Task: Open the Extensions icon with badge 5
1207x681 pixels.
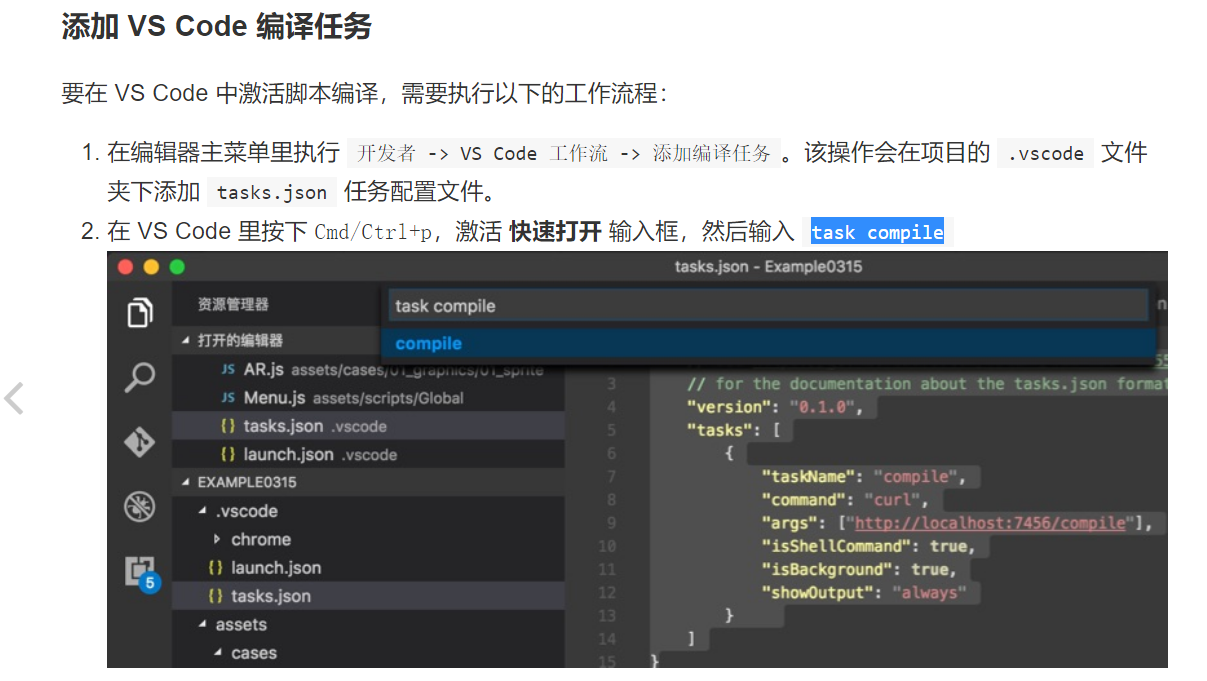Action: [x=142, y=572]
